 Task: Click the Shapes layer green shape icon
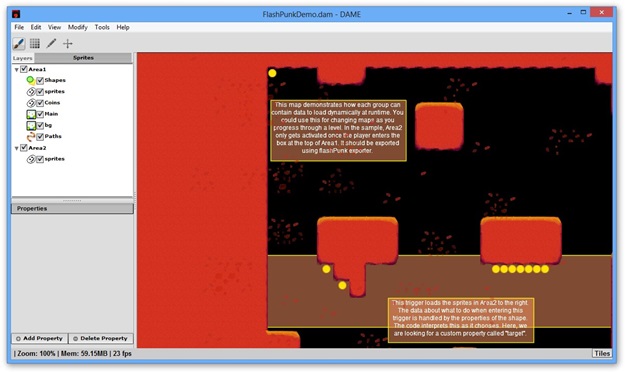tap(31, 80)
